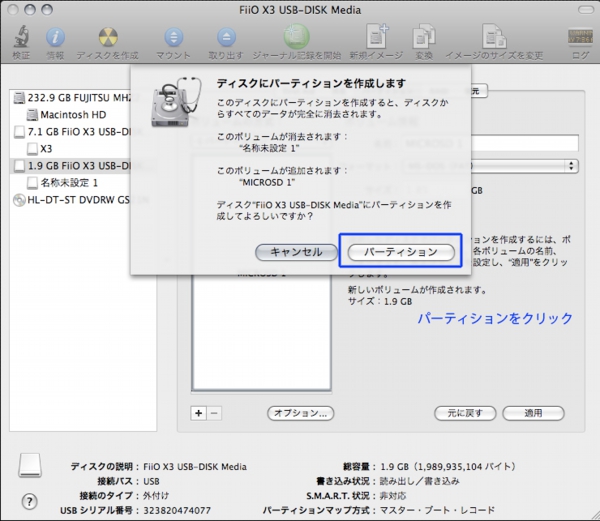Add a partition with the plus button
Image resolution: width=600 pixels, height=521 pixels.
coord(197,413)
